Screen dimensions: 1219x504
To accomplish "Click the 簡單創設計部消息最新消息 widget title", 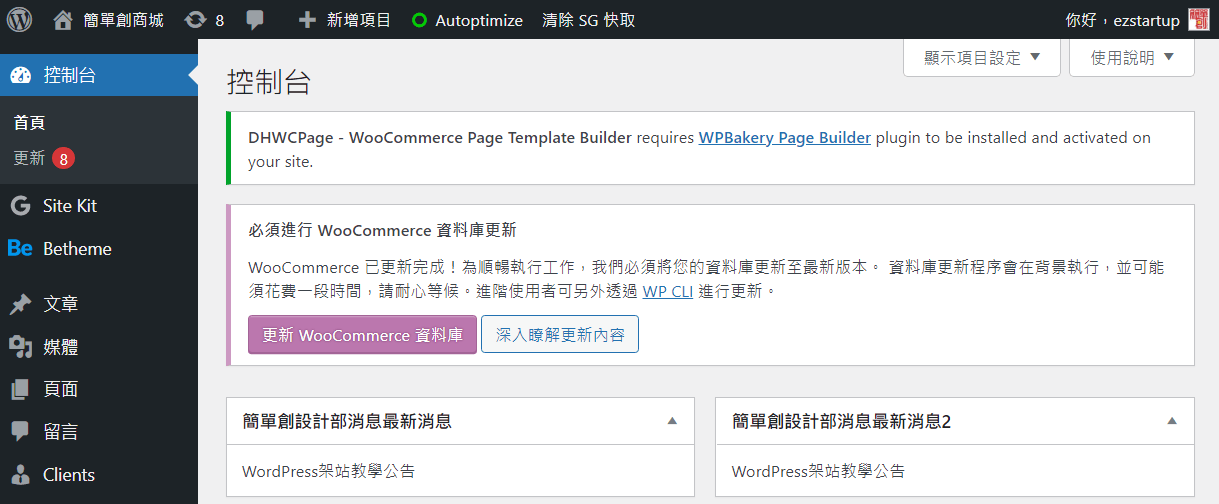I will pyautogui.click(x=347, y=421).
